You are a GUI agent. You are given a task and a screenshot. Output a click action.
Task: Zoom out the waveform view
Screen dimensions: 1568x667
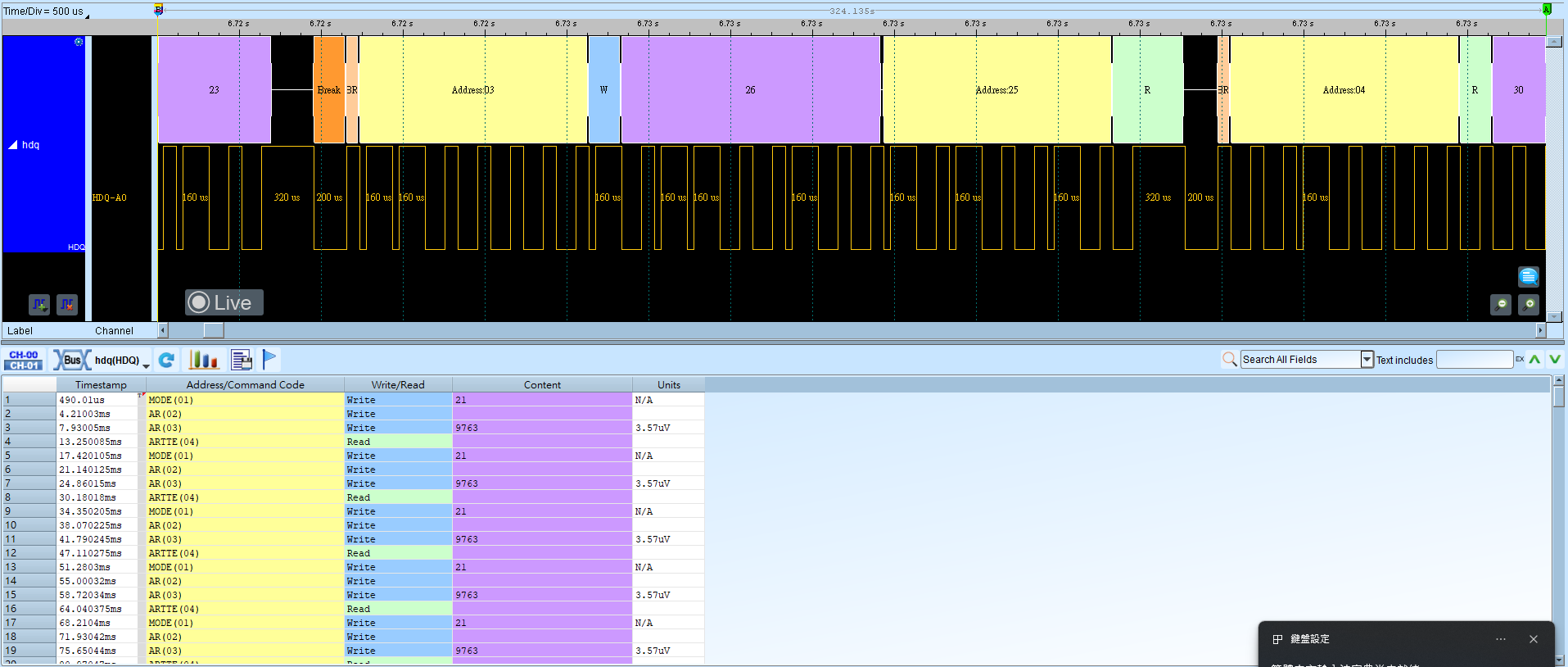tap(1501, 305)
